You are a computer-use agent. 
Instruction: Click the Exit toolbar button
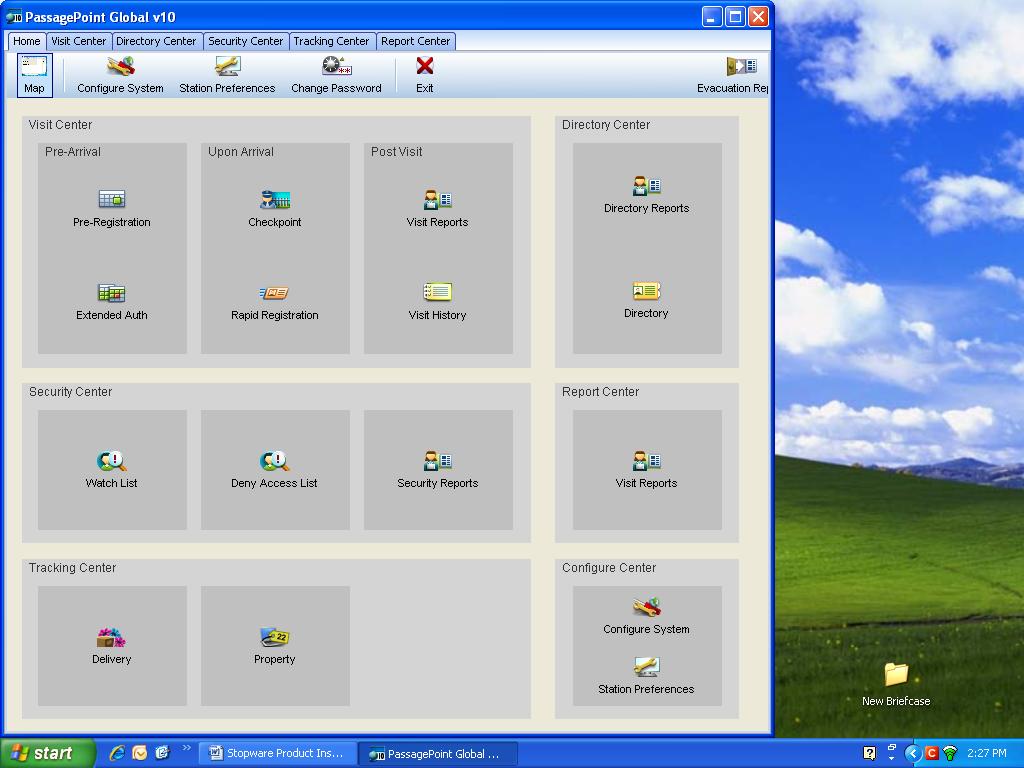(425, 75)
